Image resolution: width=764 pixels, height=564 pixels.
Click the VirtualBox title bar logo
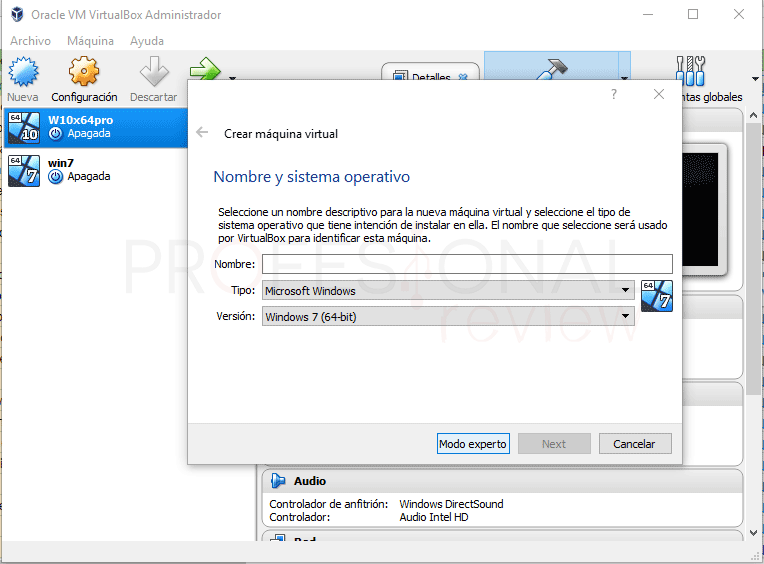tap(17, 14)
